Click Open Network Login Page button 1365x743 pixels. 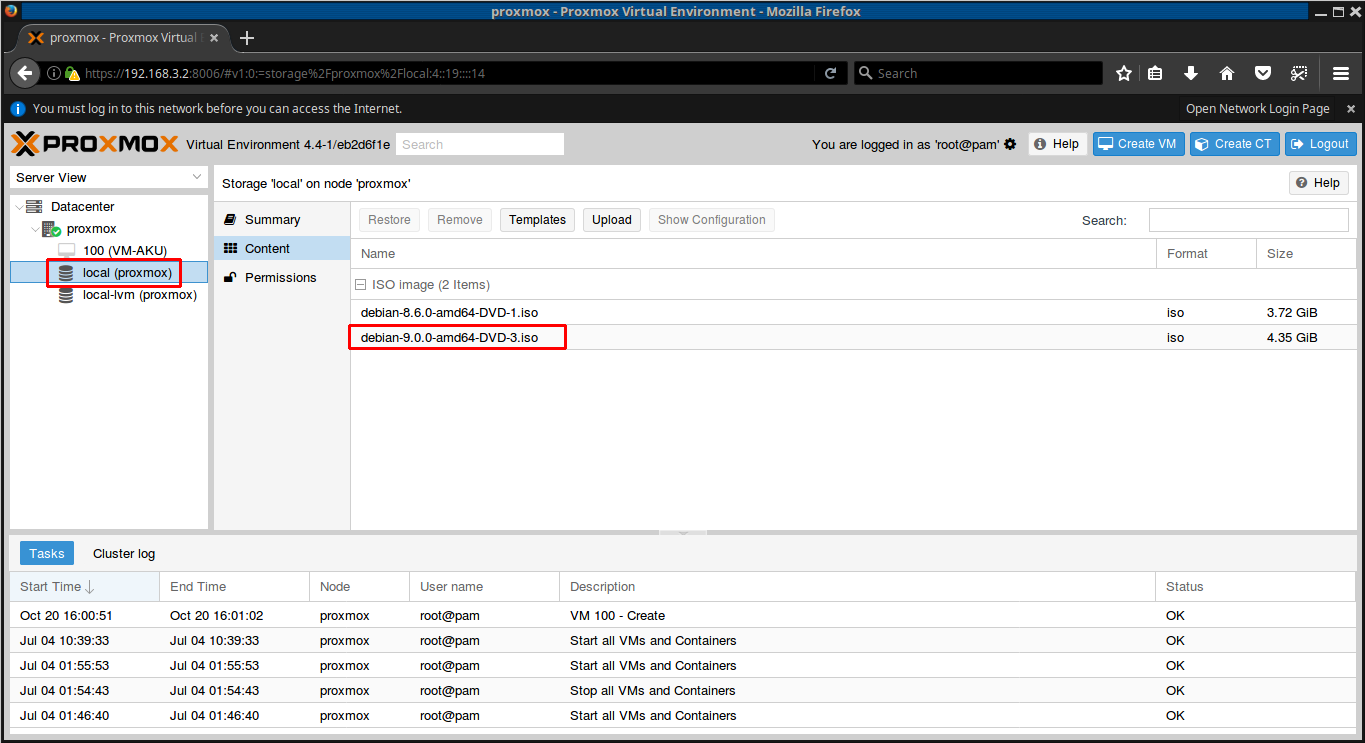point(1258,108)
